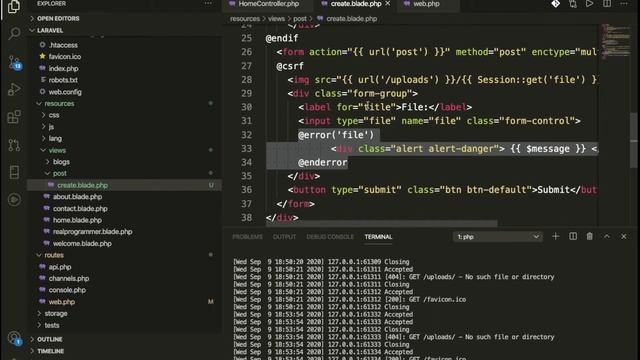Click the editor minimap

coord(616,41)
